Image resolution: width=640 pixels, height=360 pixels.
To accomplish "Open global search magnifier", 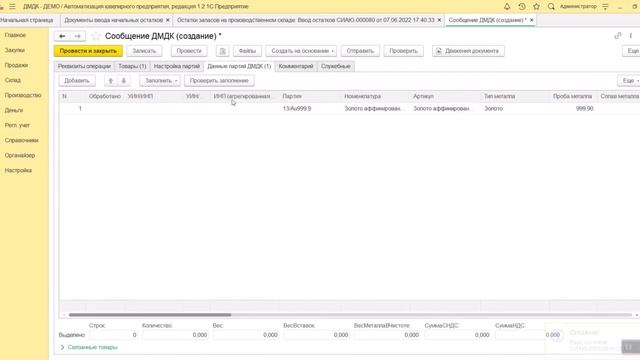I will (x=551, y=7).
